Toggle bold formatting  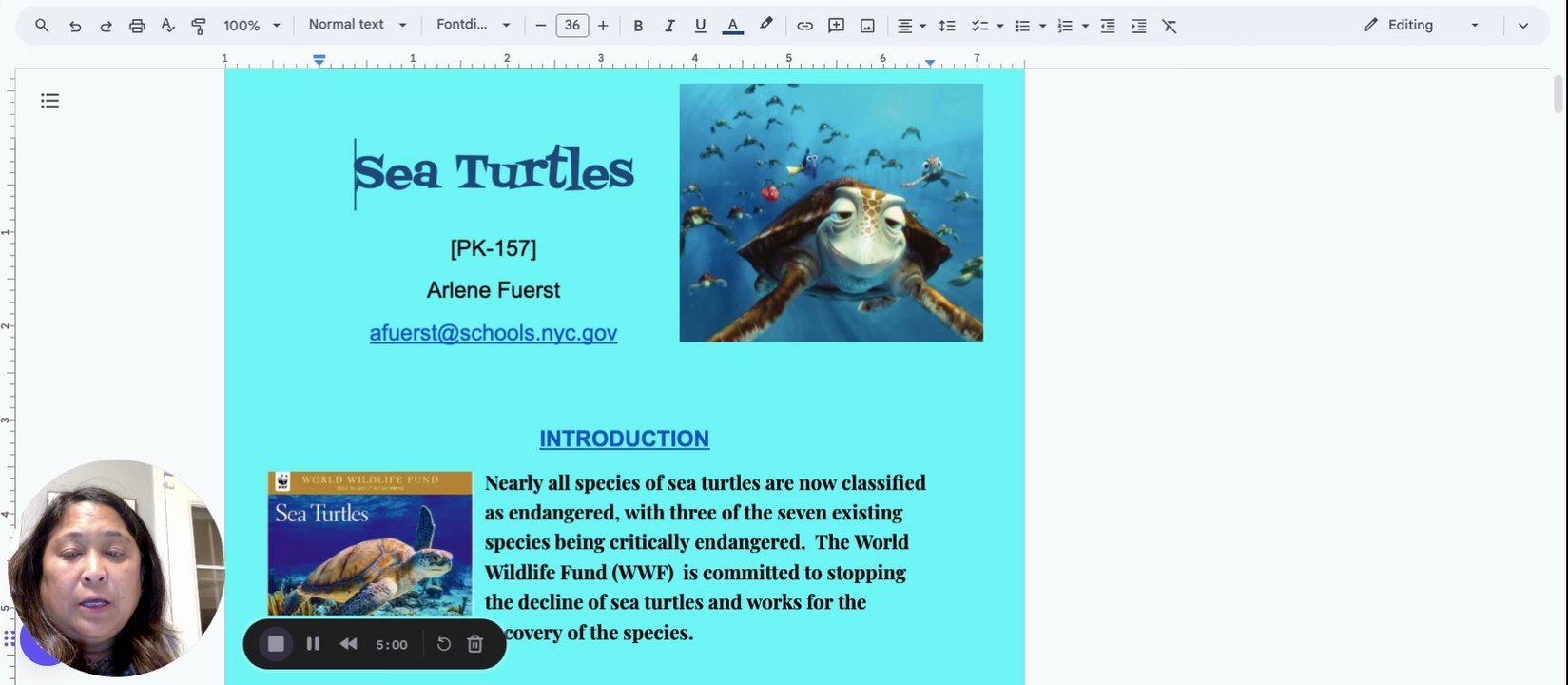click(638, 26)
